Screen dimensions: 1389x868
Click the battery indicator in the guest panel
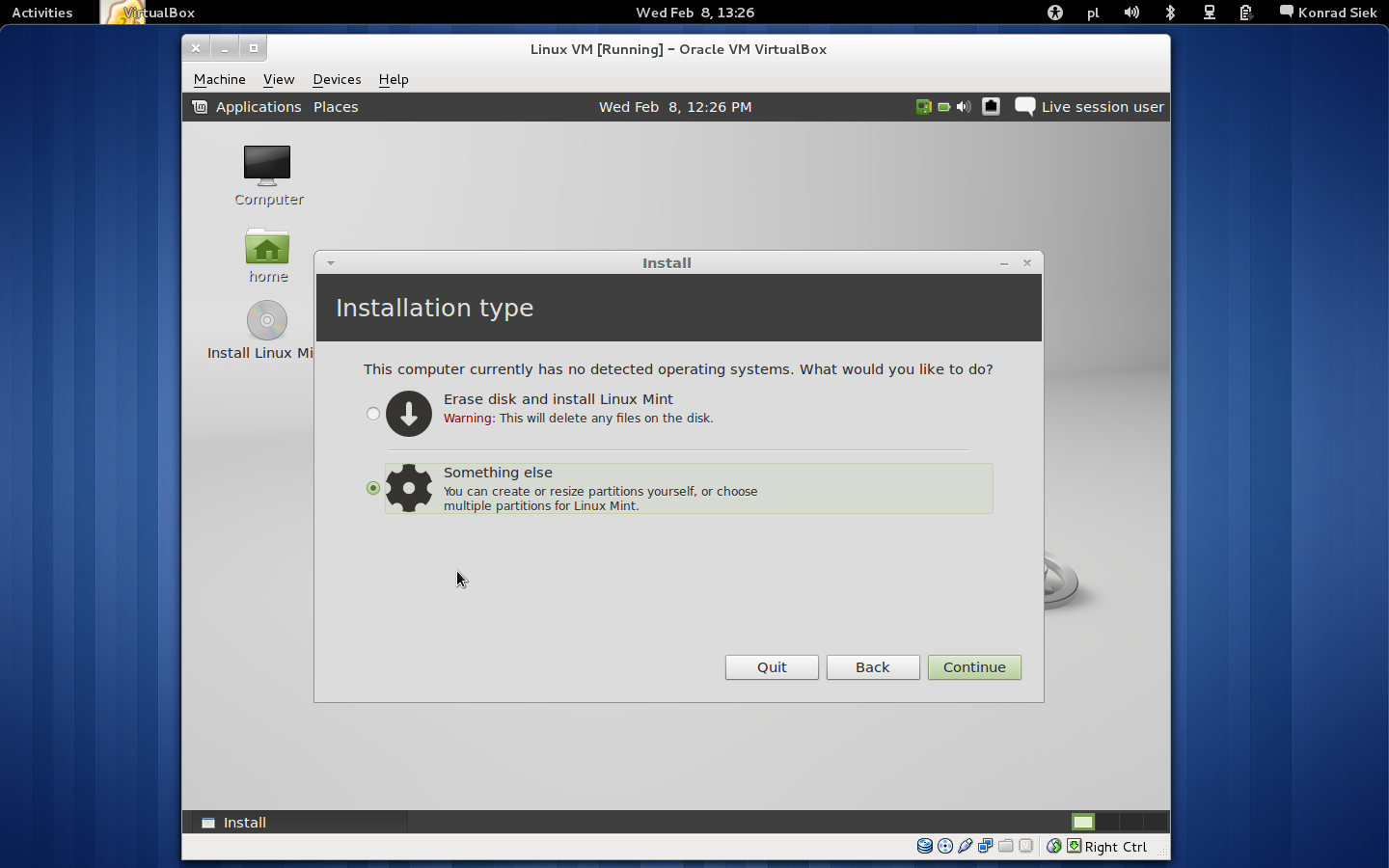tap(944, 107)
